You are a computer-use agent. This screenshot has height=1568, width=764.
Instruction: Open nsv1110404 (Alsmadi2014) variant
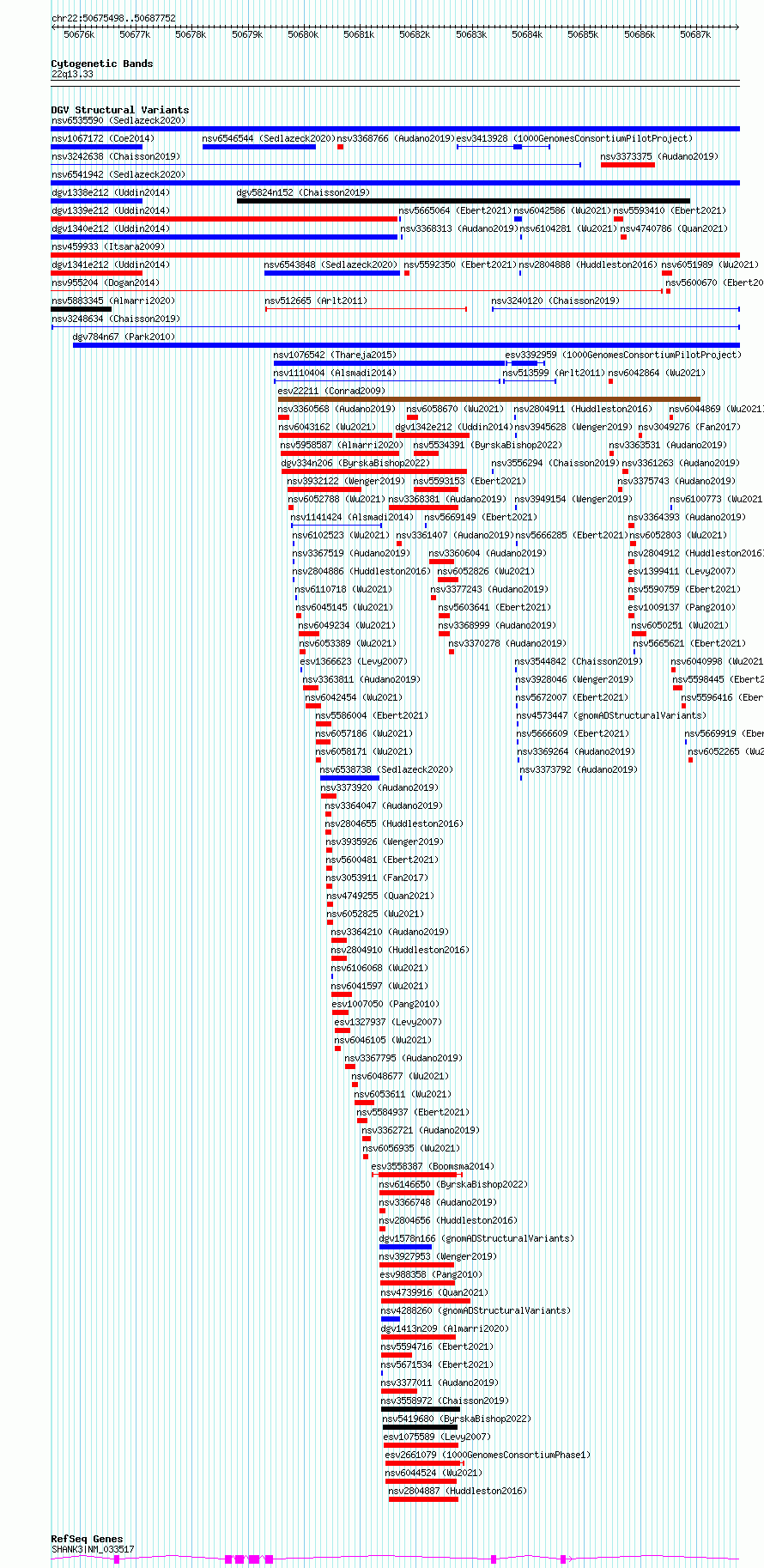coord(335,373)
